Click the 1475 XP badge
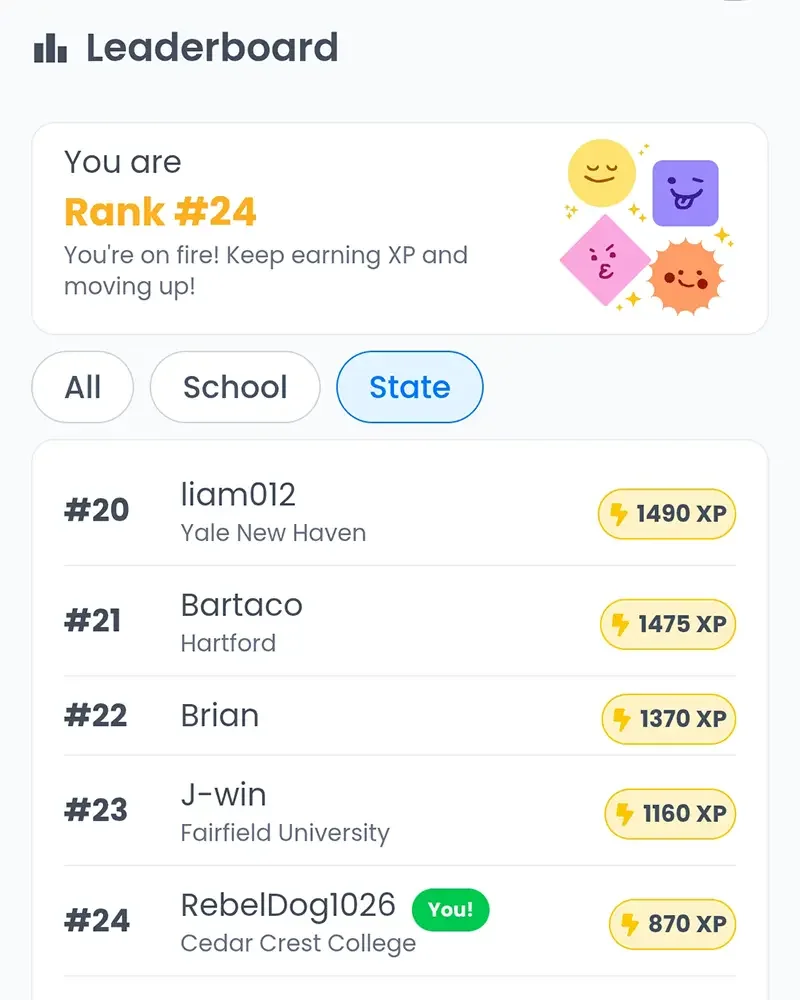Viewport: 800px width, 1000px height. click(668, 624)
